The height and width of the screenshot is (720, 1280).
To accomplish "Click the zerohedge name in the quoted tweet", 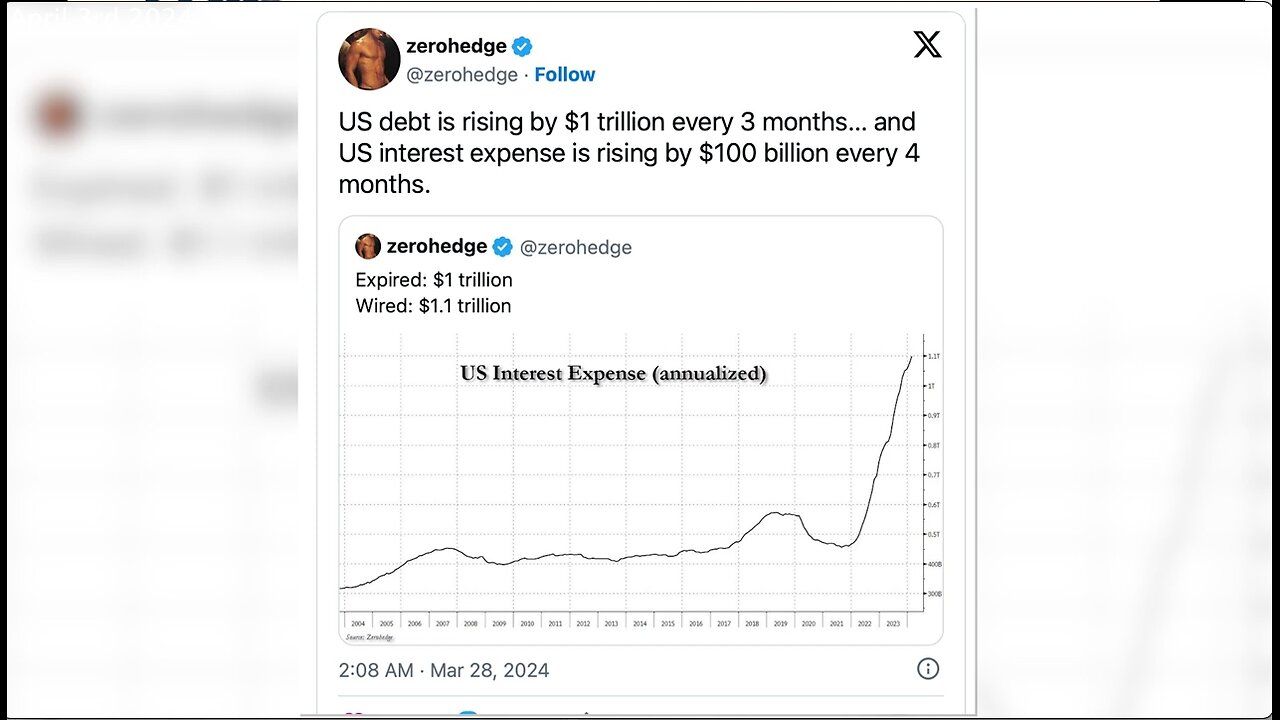I will coord(437,246).
